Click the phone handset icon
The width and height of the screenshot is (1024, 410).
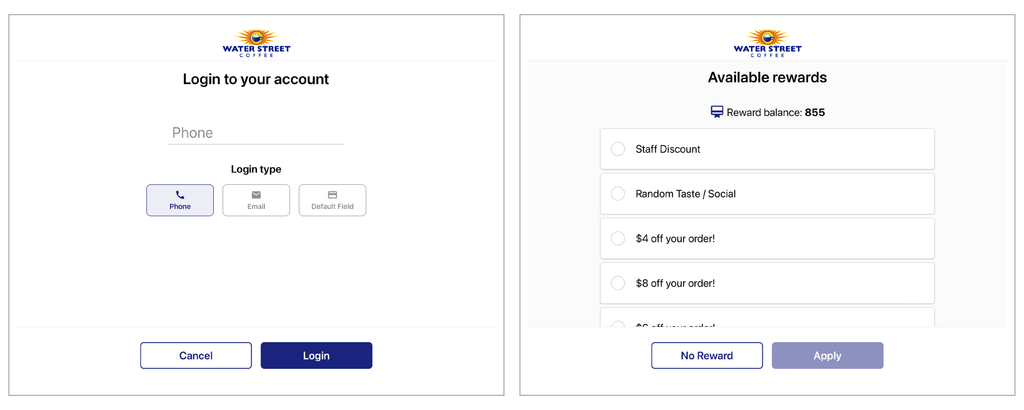pos(180,195)
